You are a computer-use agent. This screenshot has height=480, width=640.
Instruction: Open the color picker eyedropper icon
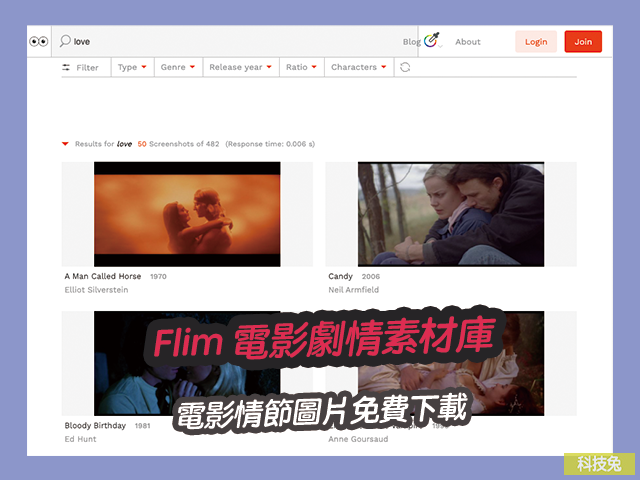(x=432, y=40)
